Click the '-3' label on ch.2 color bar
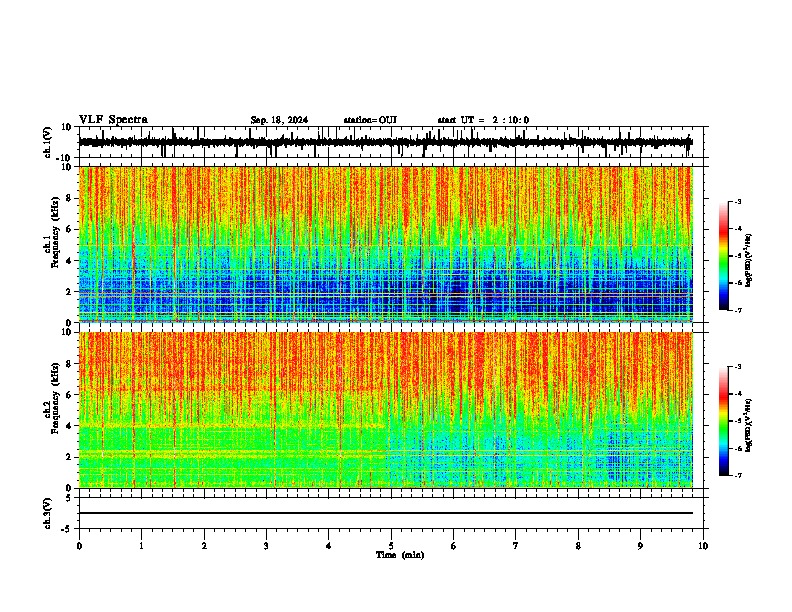Image resolution: width=792 pixels, height=612 pixels. (x=737, y=367)
